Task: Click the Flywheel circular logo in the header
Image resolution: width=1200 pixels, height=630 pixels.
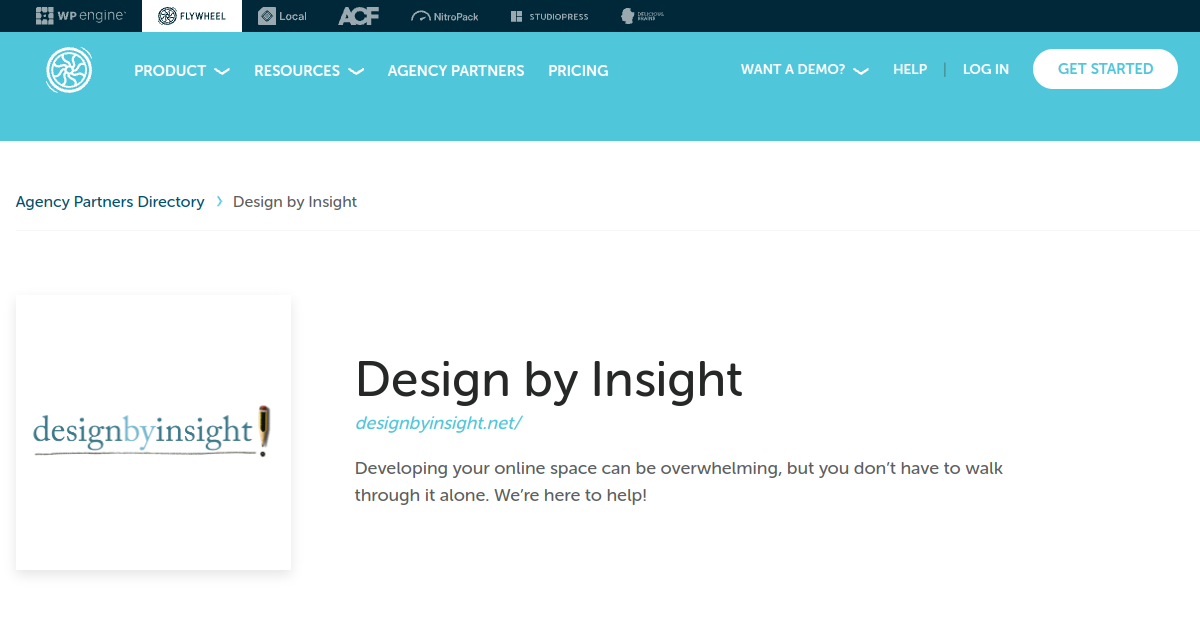Action: pyautogui.click(x=69, y=70)
